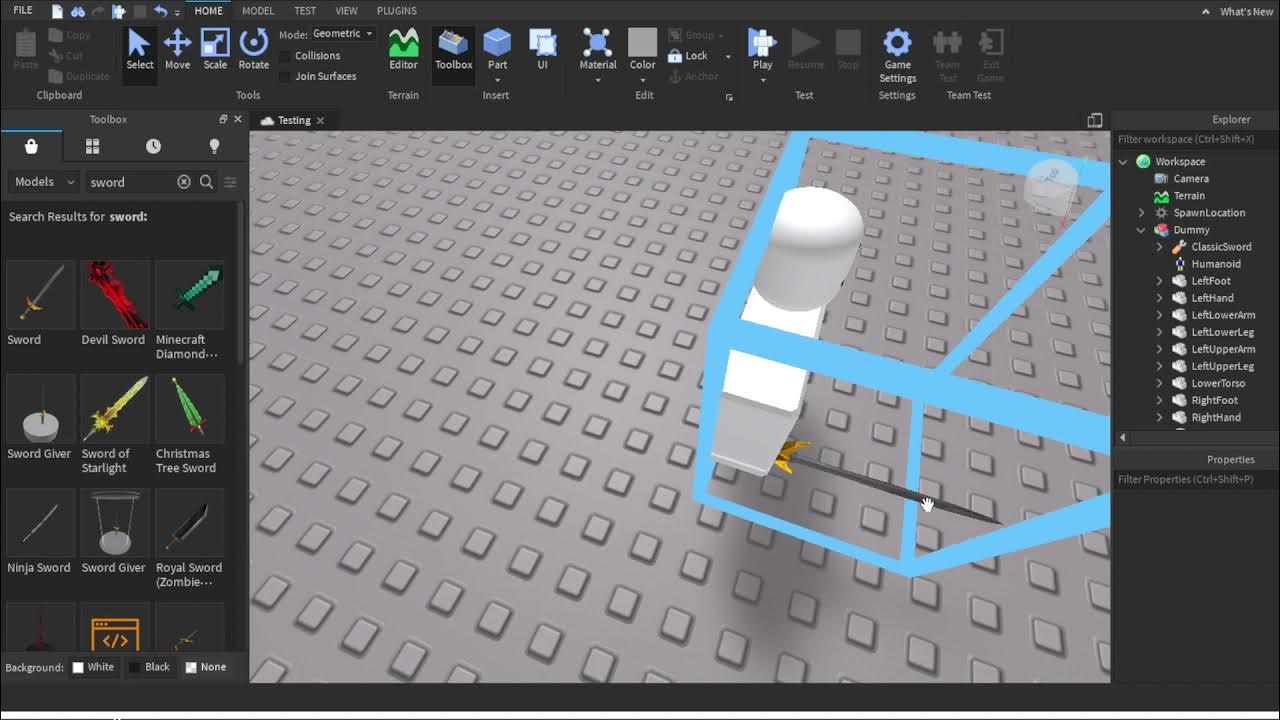Close the Toolbox panel
Image resolution: width=1280 pixels, height=720 pixels.
click(x=237, y=119)
